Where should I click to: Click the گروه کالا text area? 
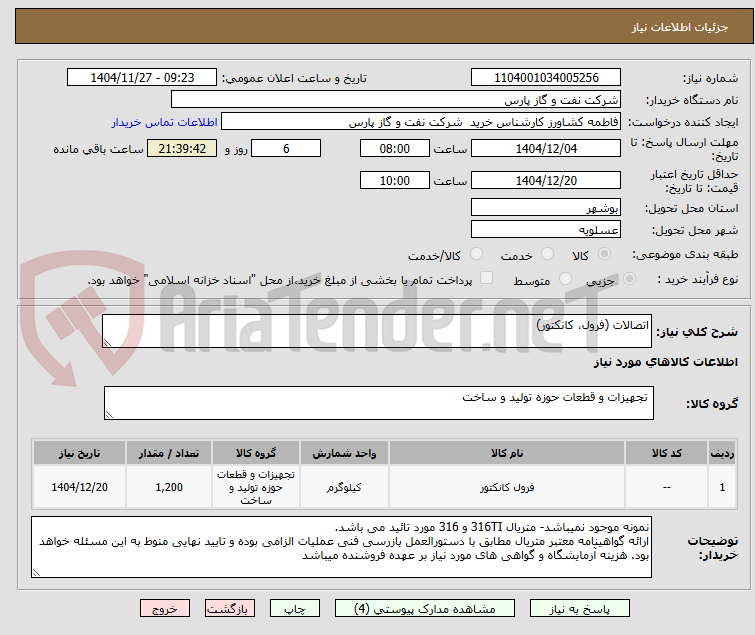click(x=379, y=403)
